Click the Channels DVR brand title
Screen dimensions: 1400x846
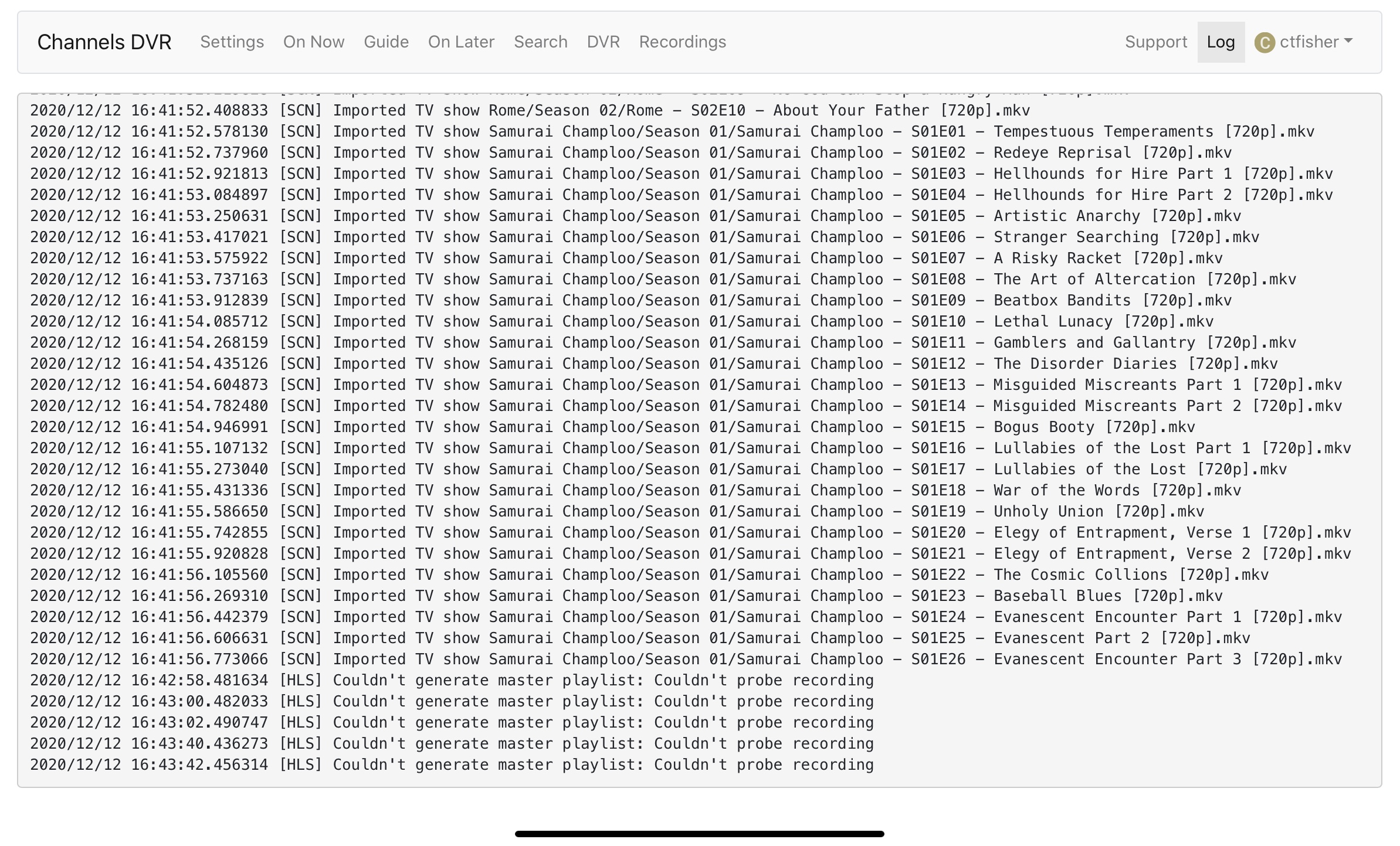[x=104, y=42]
